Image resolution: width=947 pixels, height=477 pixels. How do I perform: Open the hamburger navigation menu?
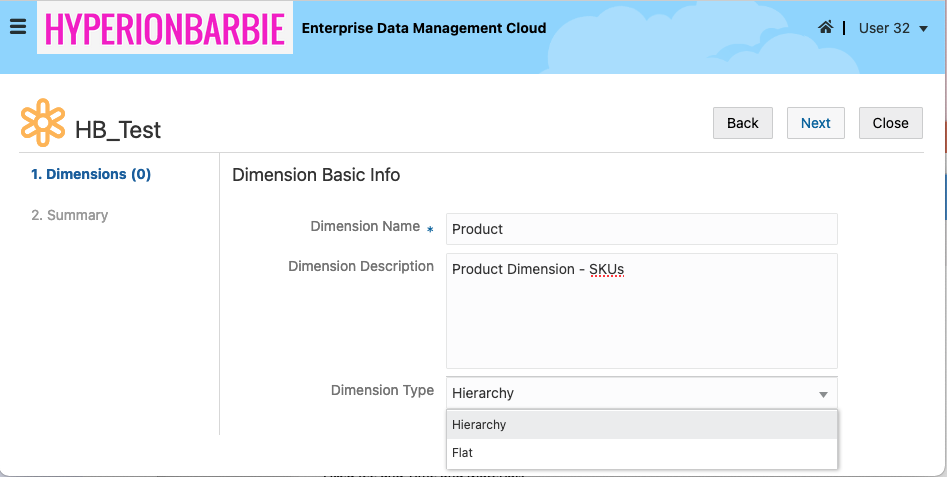[x=17, y=27]
